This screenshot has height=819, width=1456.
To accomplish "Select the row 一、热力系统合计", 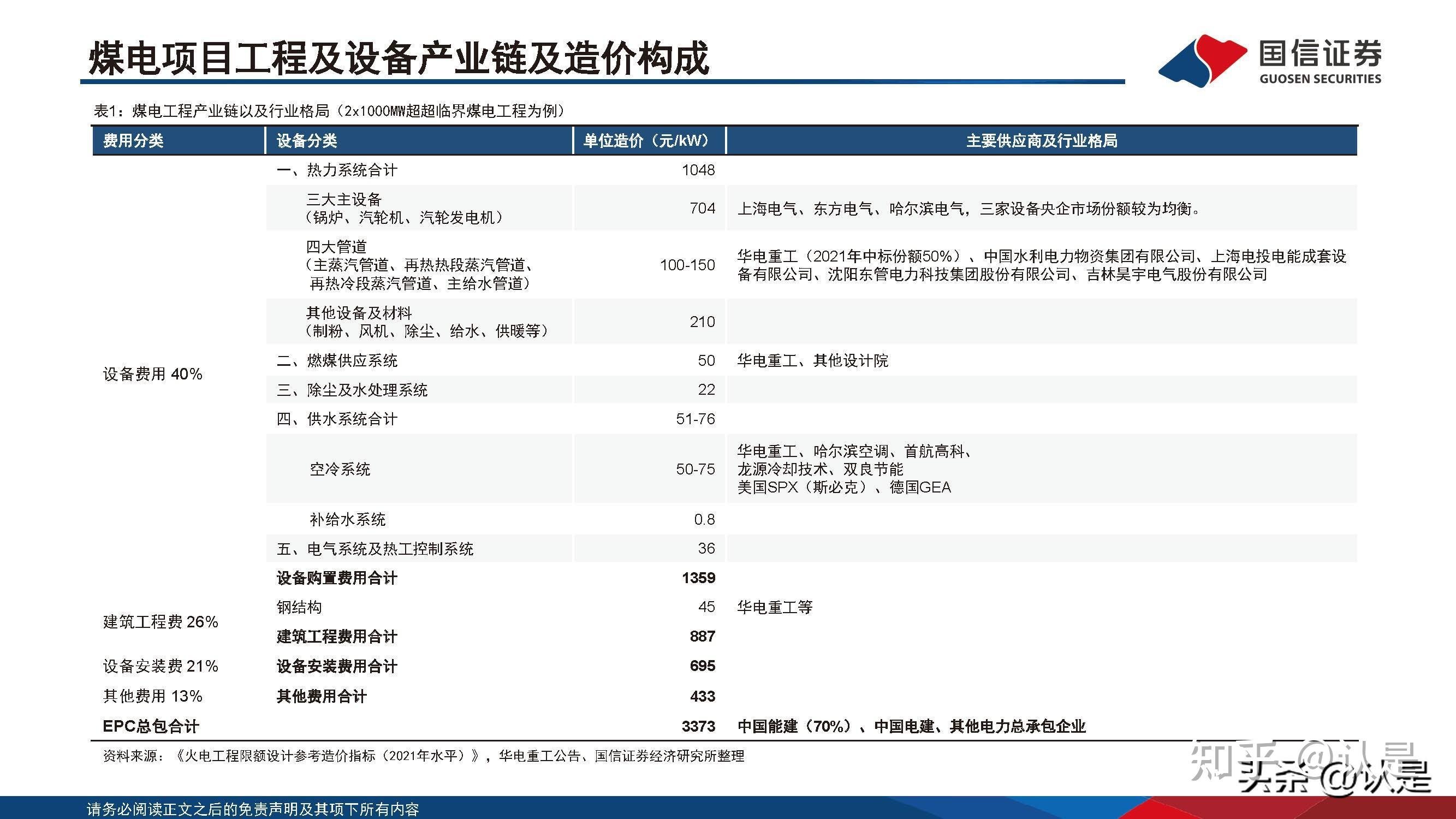I will point(812,170).
